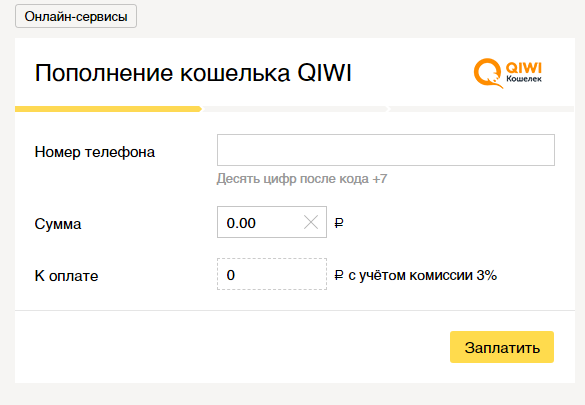Viewport: 585px width, 405px height.
Task: Click the Сумма label
Action: (x=58, y=224)
